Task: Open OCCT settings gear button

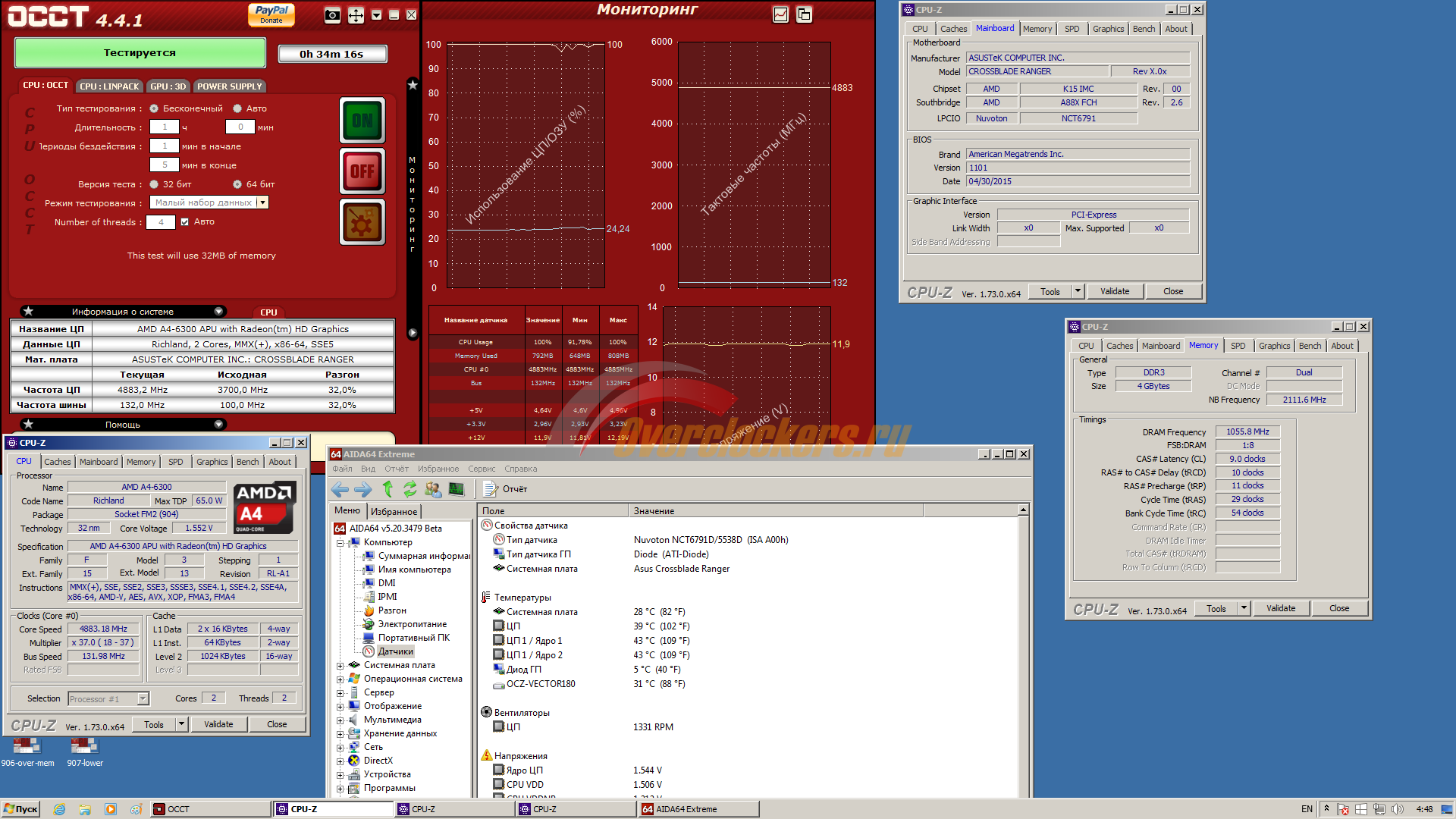Action: coord(362,222)
